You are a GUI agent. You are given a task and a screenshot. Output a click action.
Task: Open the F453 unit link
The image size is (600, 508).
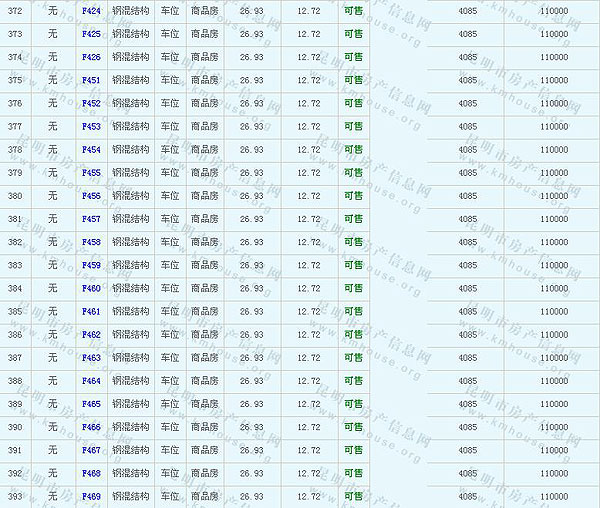(91, 127)
